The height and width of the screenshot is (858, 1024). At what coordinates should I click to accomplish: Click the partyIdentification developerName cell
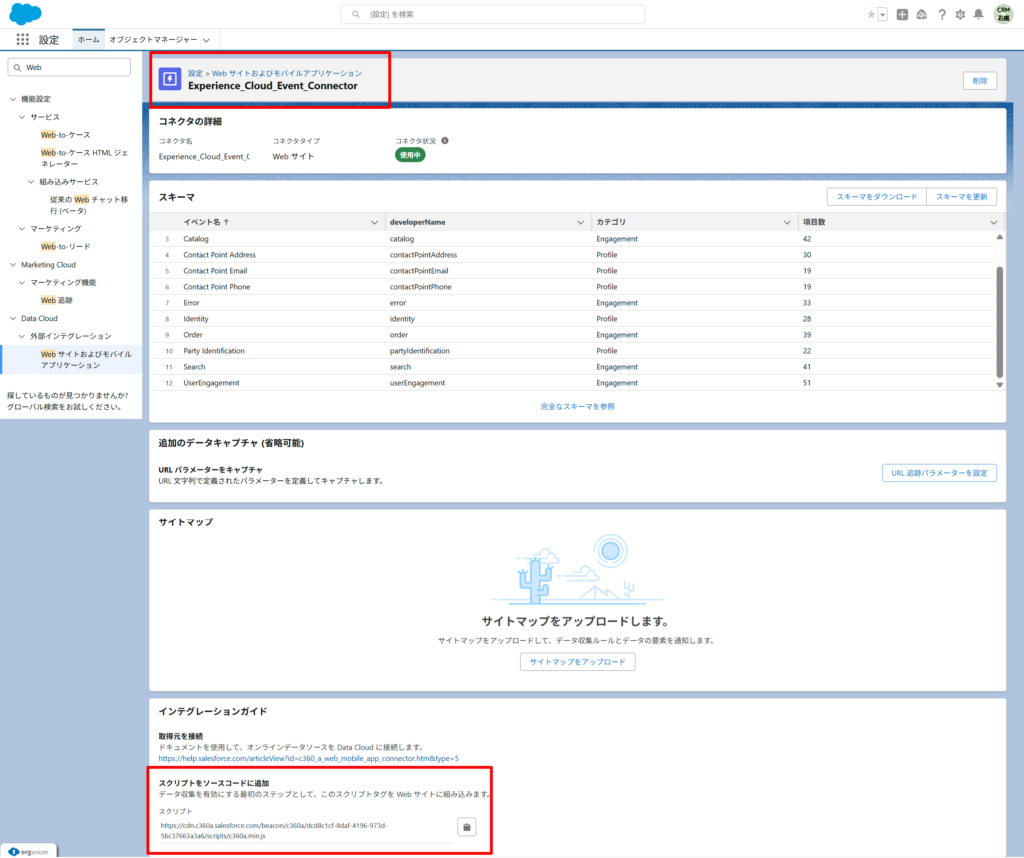419,351
